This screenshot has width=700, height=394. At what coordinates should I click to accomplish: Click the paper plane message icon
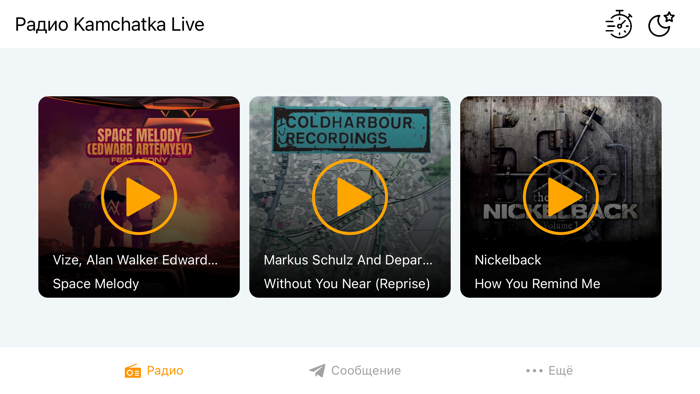click(x=317, y=370)
